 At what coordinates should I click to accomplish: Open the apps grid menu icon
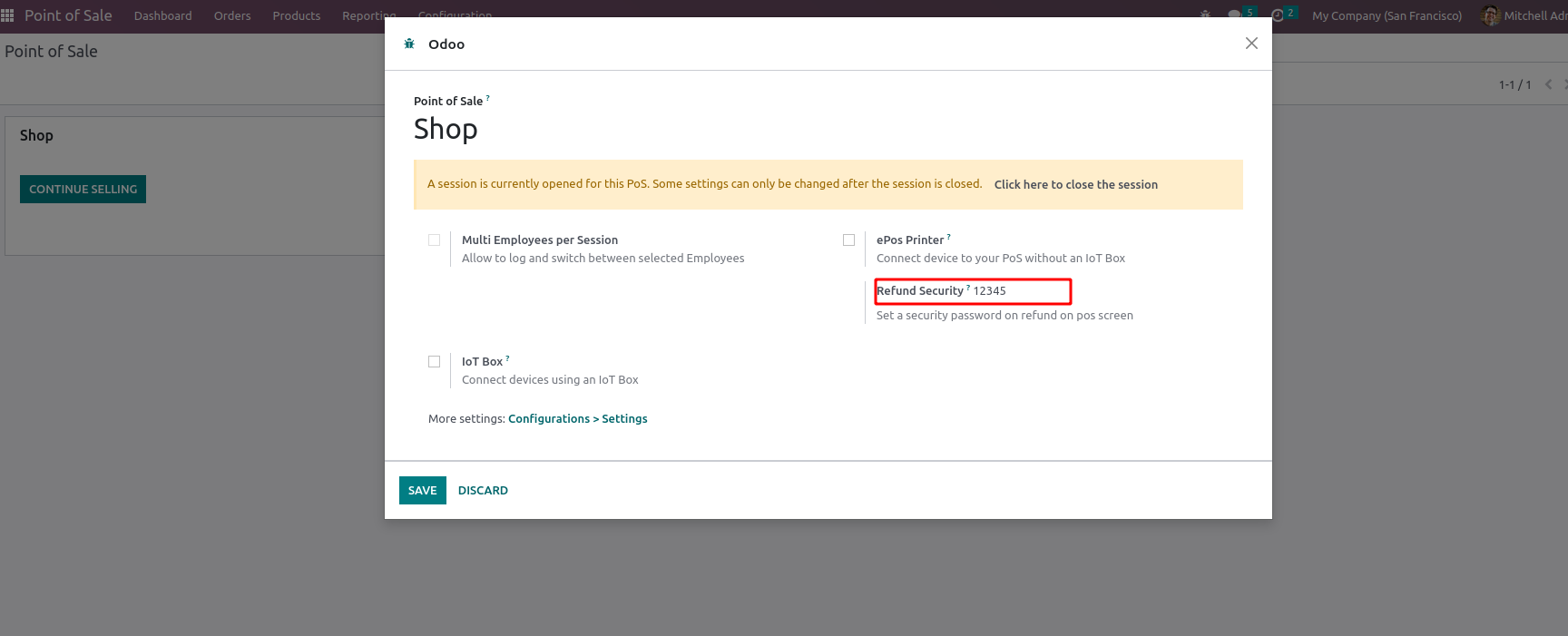(7, 15)
